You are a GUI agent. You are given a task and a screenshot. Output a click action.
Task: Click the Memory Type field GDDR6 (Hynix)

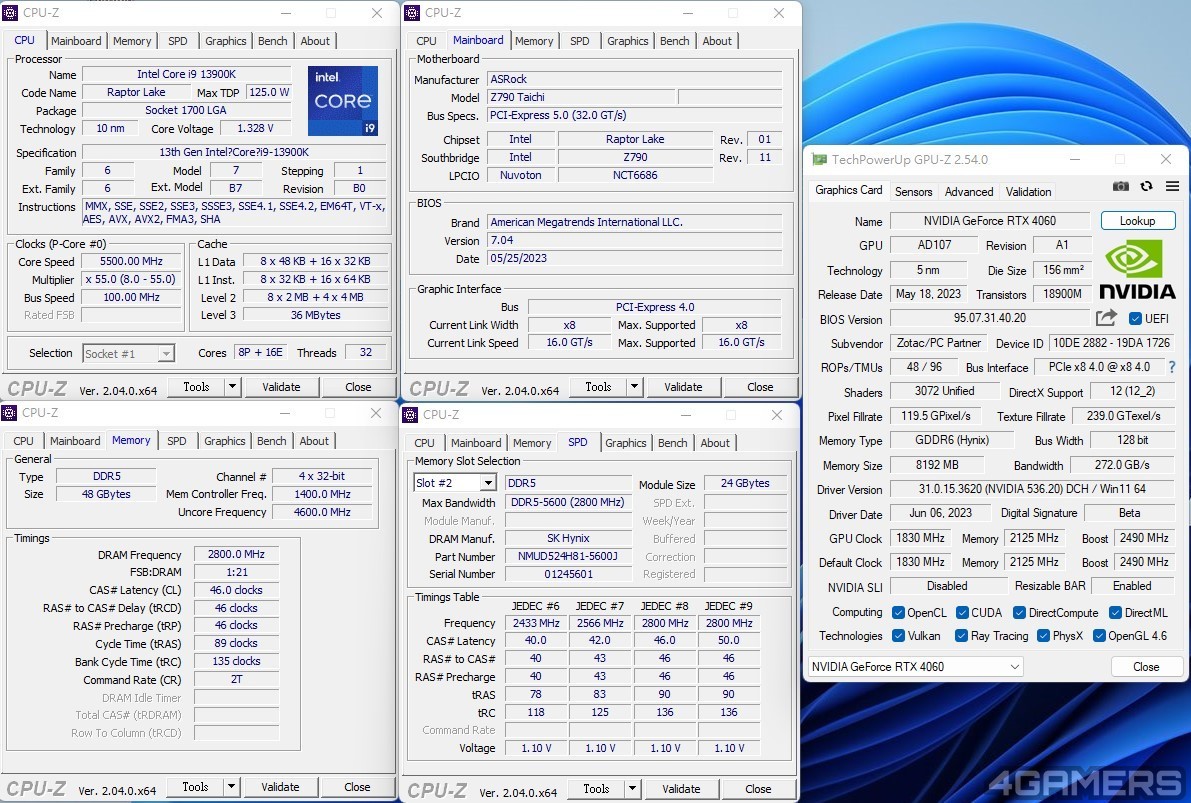(952, 440)
